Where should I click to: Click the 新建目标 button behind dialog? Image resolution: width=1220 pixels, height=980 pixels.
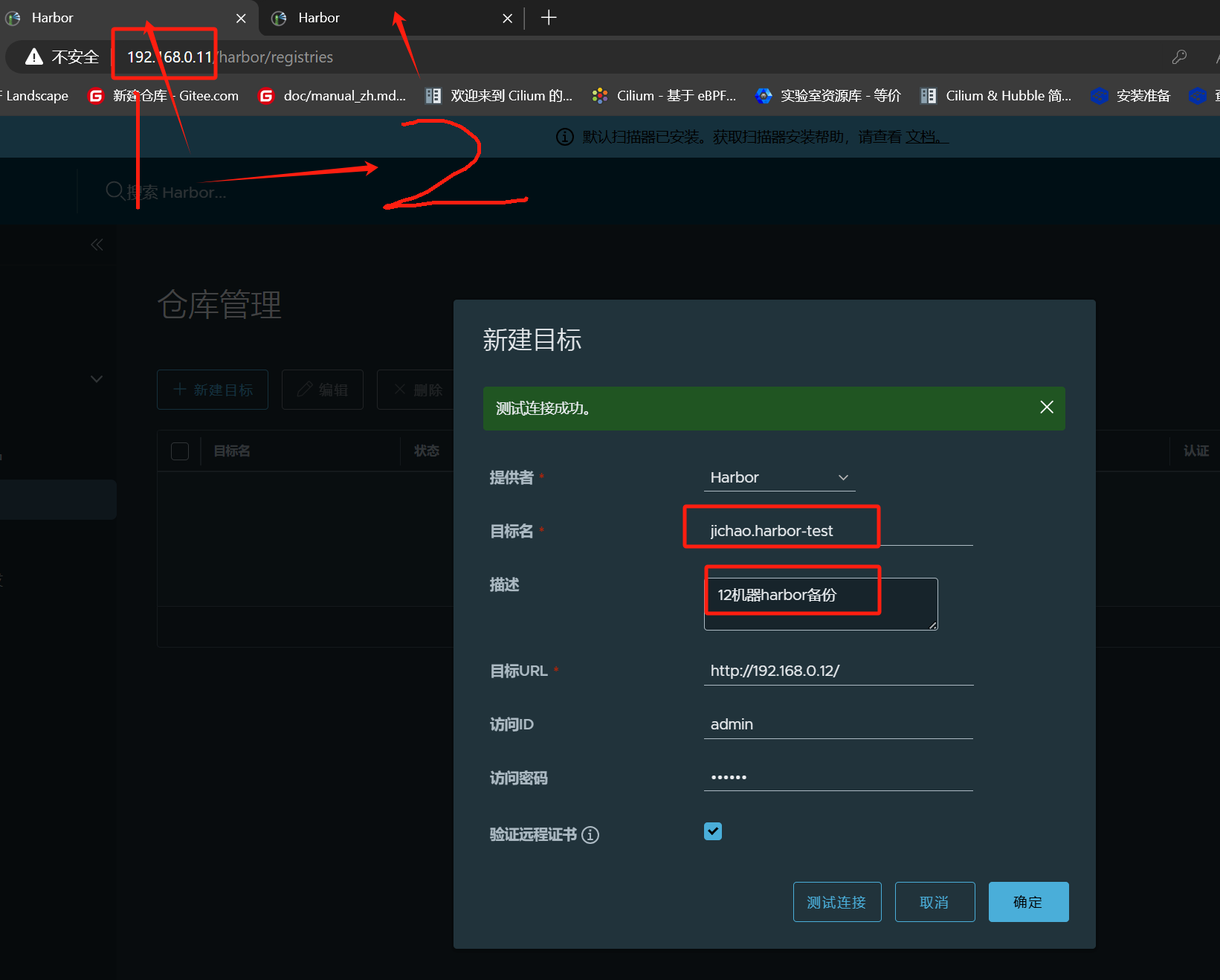tap(213, 390)
